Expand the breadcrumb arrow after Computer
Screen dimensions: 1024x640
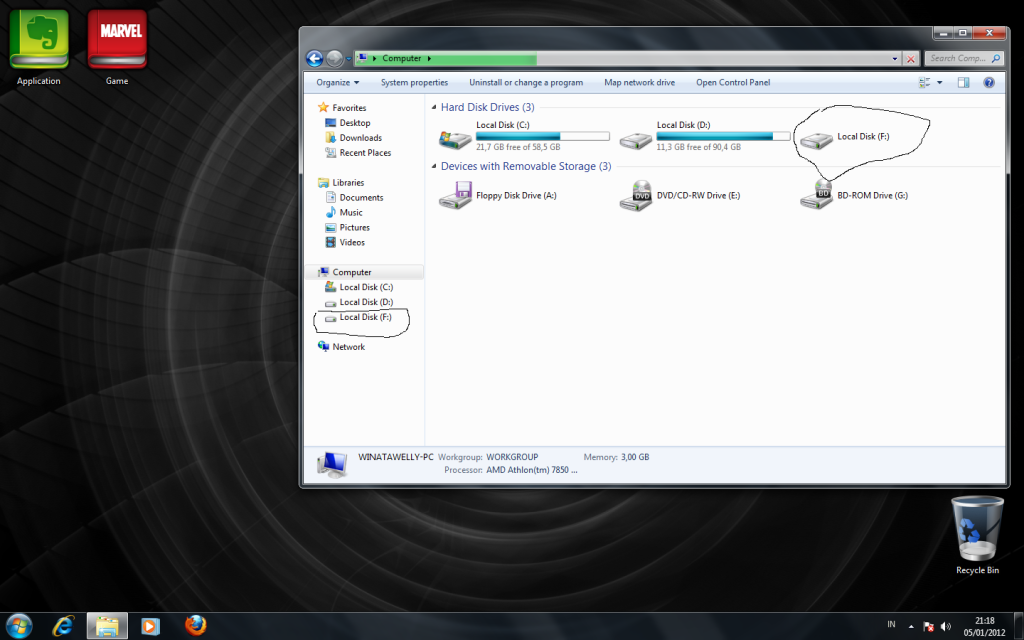click(430, 58)
